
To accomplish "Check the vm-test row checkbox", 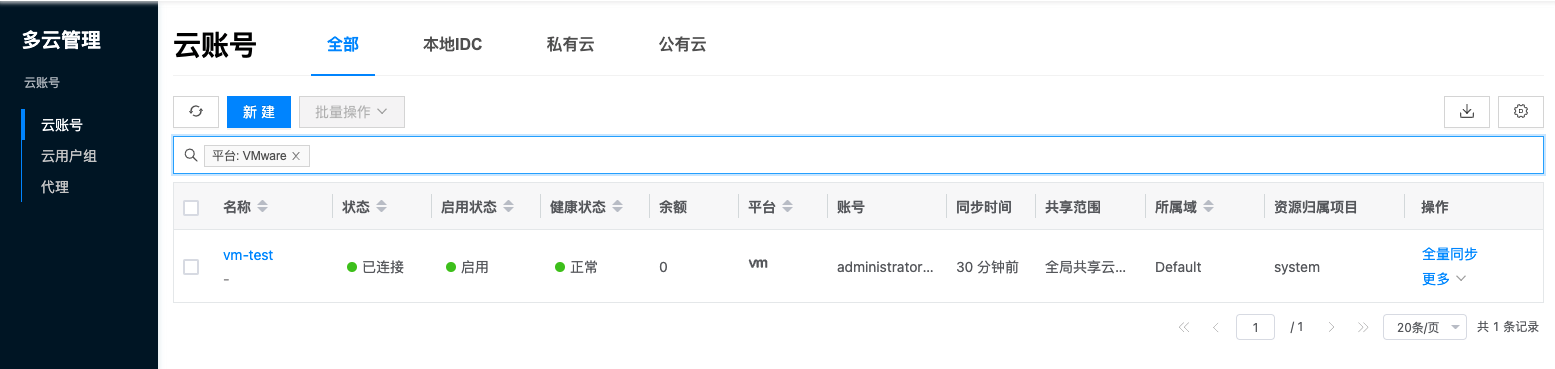I will 191,267.
